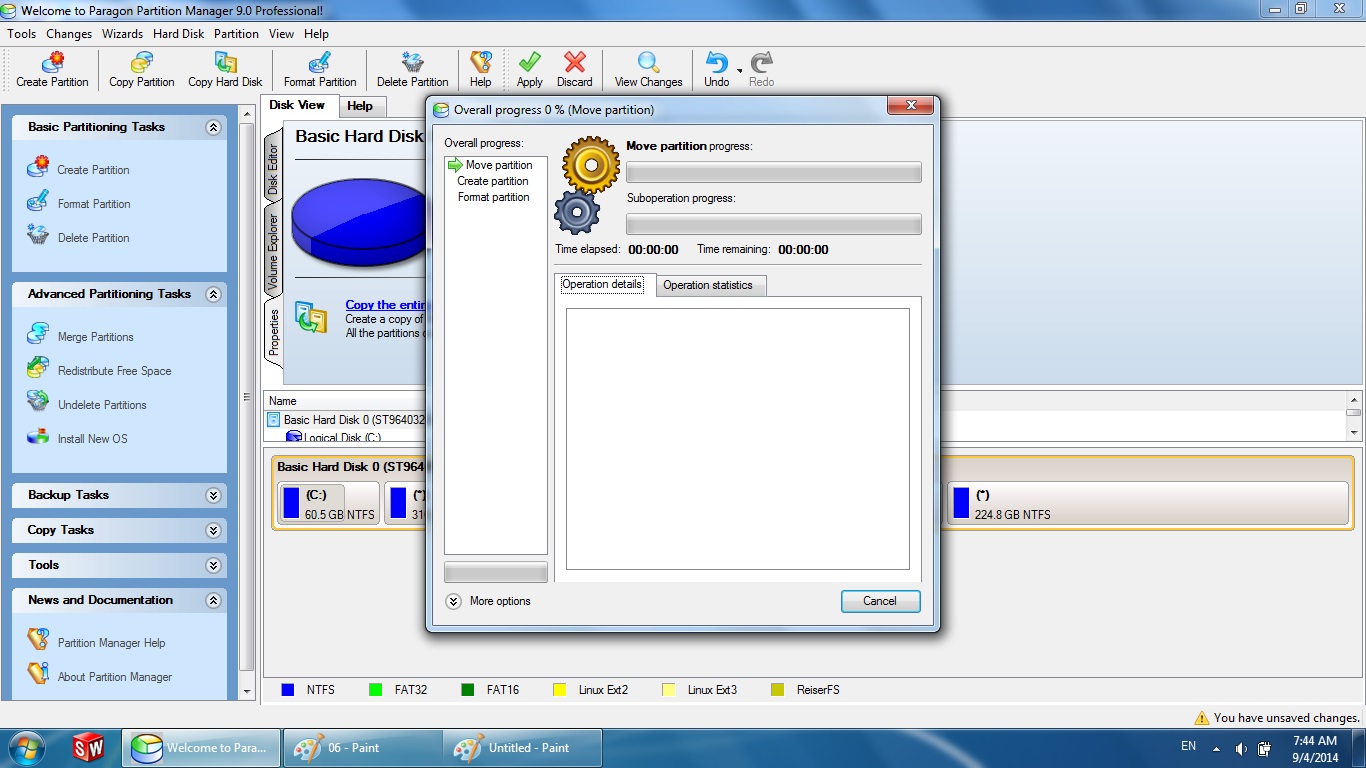
Task: Select Format Partition in sidebar tasks
Action: click(x=94, y=204)
